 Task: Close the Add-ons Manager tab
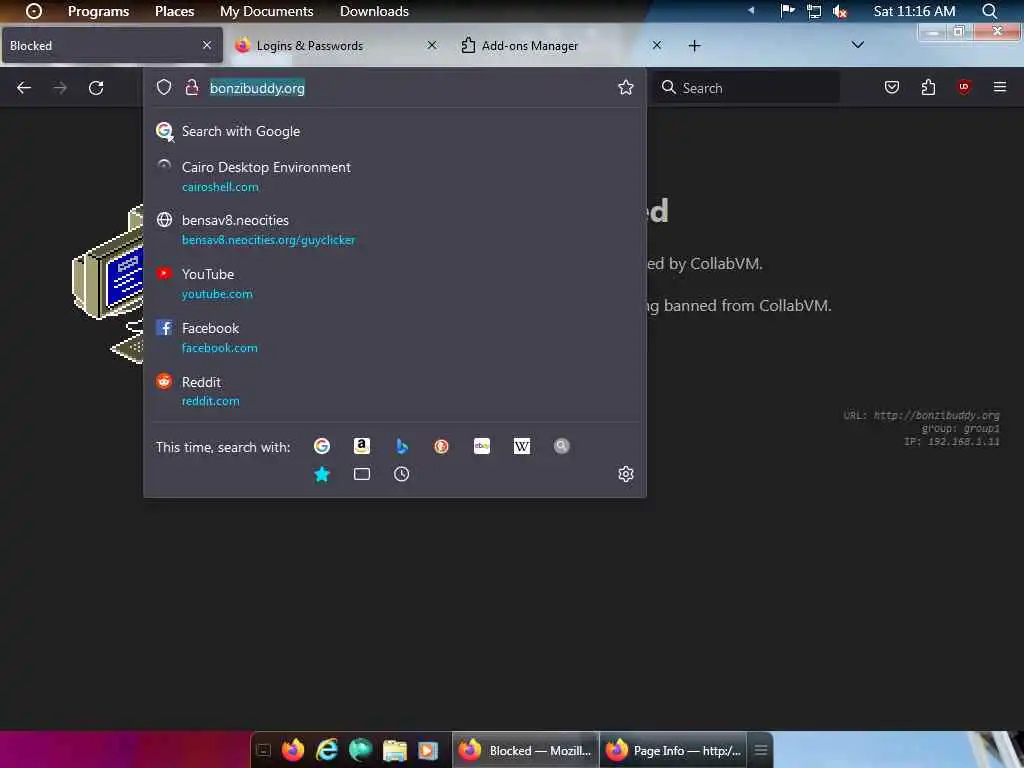point(657,45)
